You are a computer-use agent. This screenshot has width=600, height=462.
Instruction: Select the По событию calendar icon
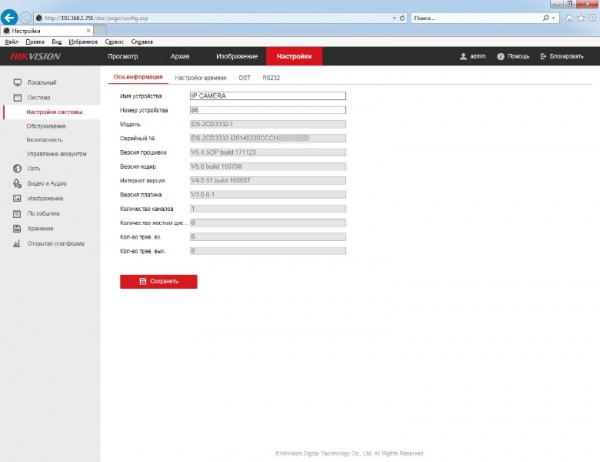17,214
